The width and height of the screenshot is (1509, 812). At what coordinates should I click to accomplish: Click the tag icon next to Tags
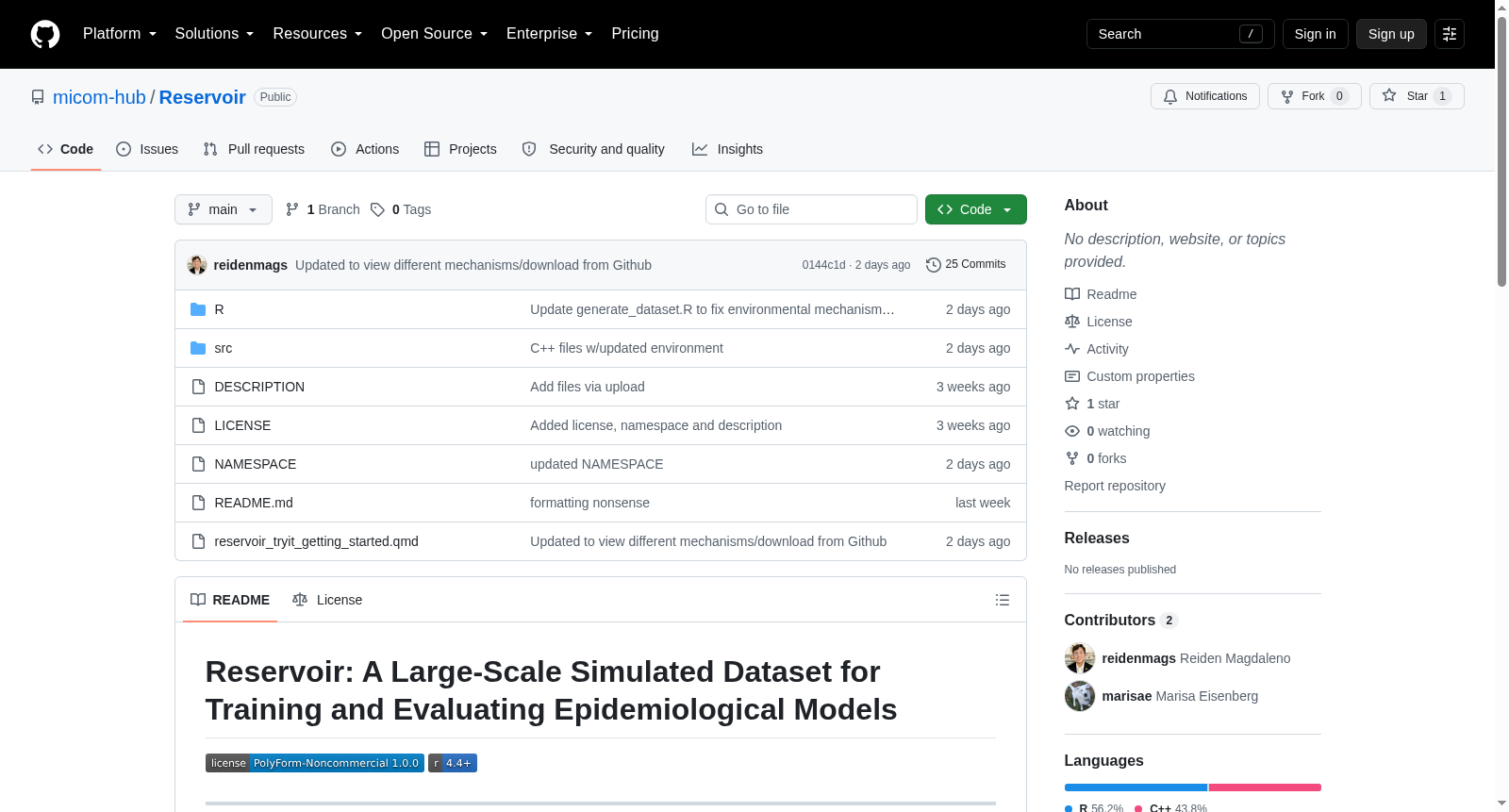[x=377, y=209]
